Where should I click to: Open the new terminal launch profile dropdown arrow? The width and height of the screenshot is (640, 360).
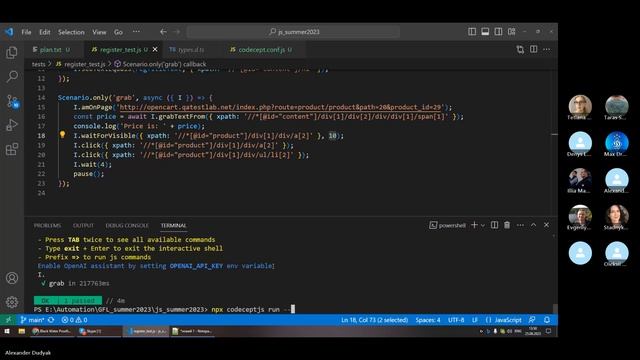[x=483, y=225]
